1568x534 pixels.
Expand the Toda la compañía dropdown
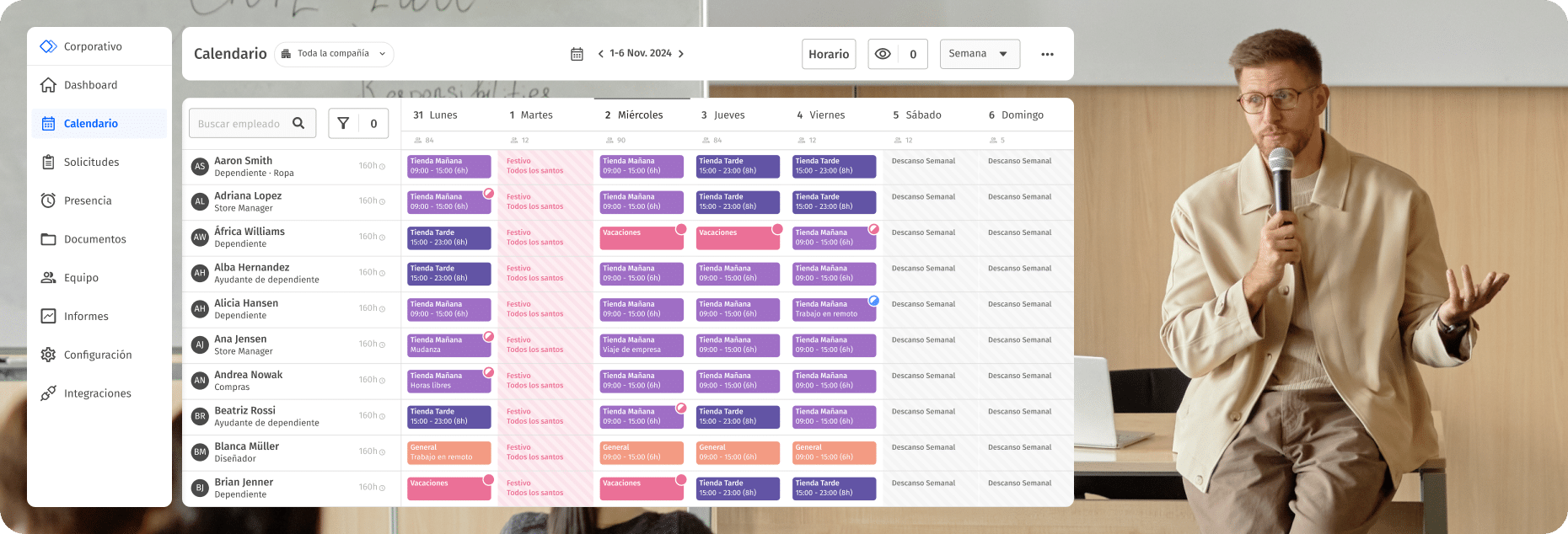(x=334, y=54)
